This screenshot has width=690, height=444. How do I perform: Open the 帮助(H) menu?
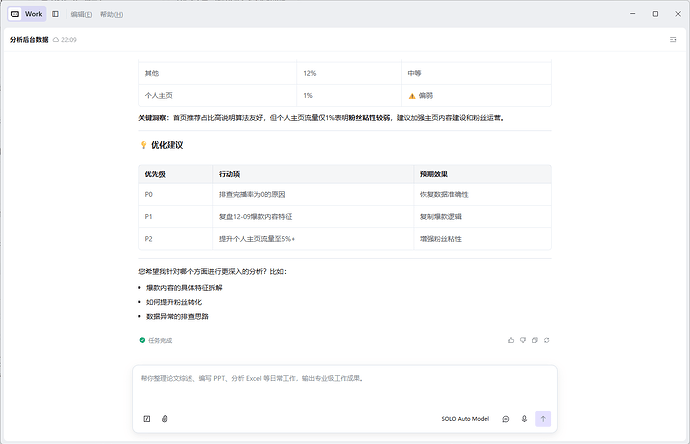coord(111,15)
